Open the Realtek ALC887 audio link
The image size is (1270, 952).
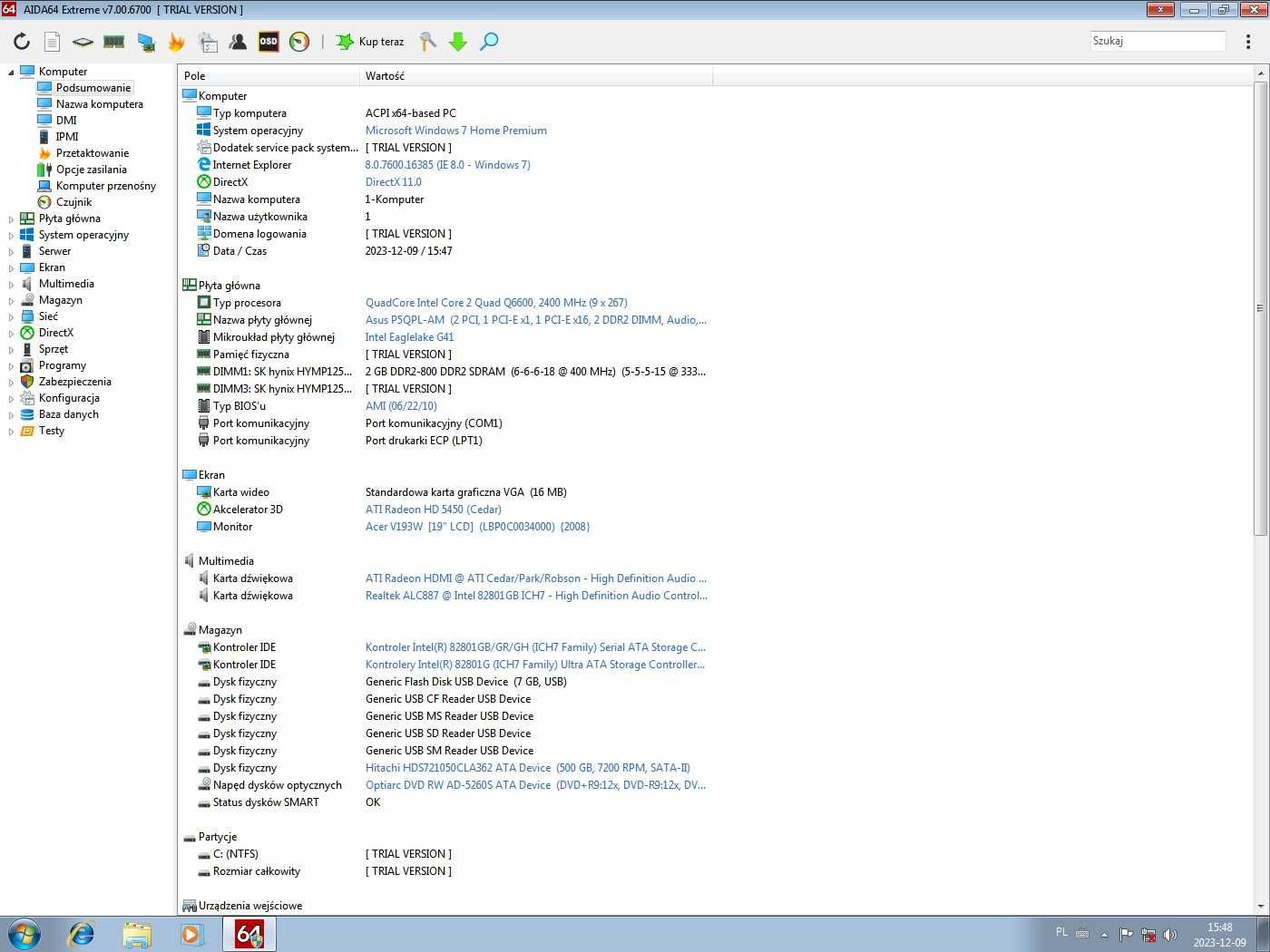click(536, 596)
